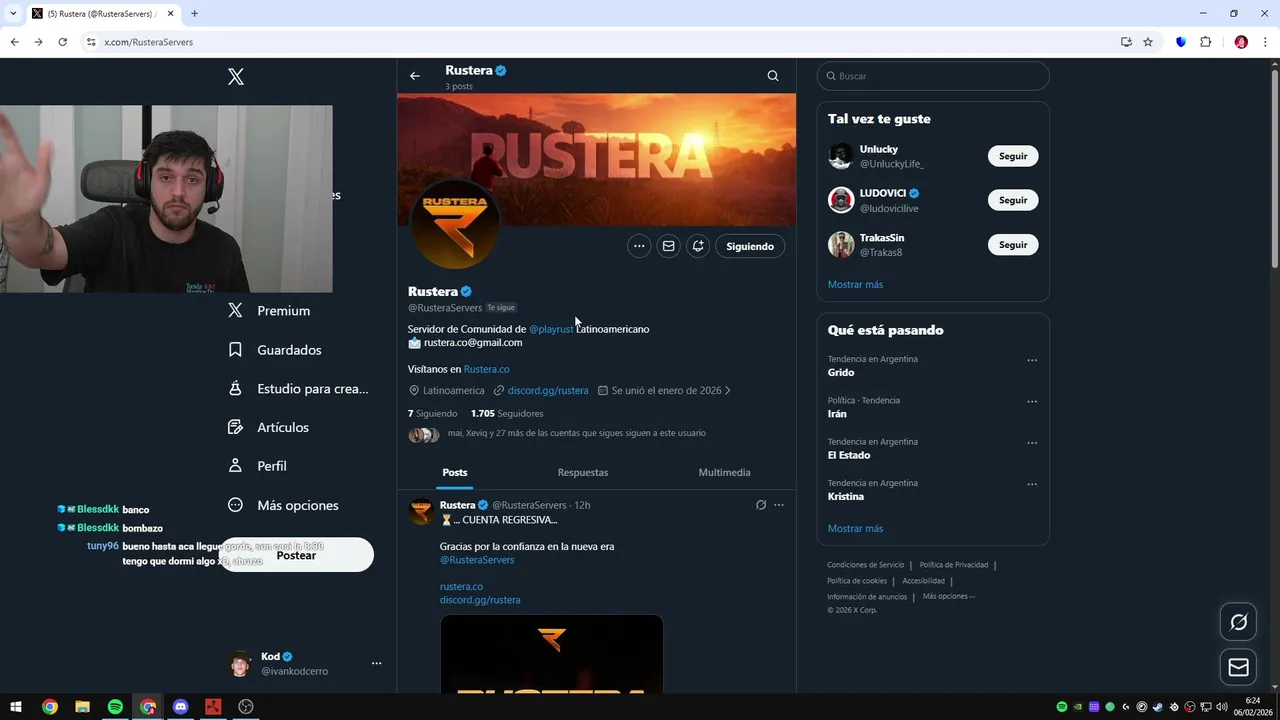Click the @RusteraServers mention in the post
Screen dimensions: 1280x720
click(477, 560)
